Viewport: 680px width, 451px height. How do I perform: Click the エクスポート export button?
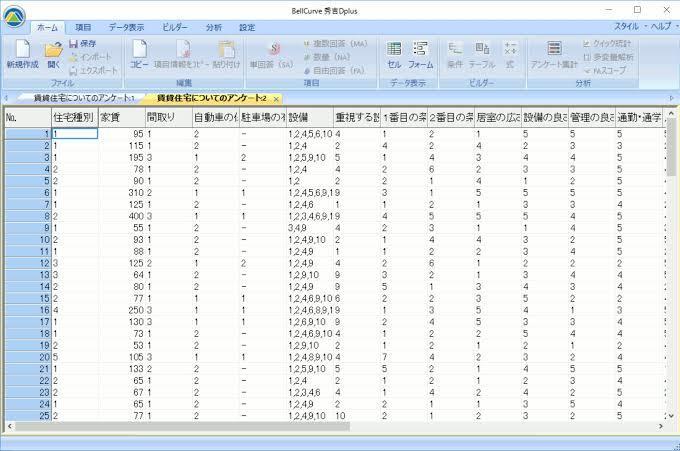[x=93, y=70]
